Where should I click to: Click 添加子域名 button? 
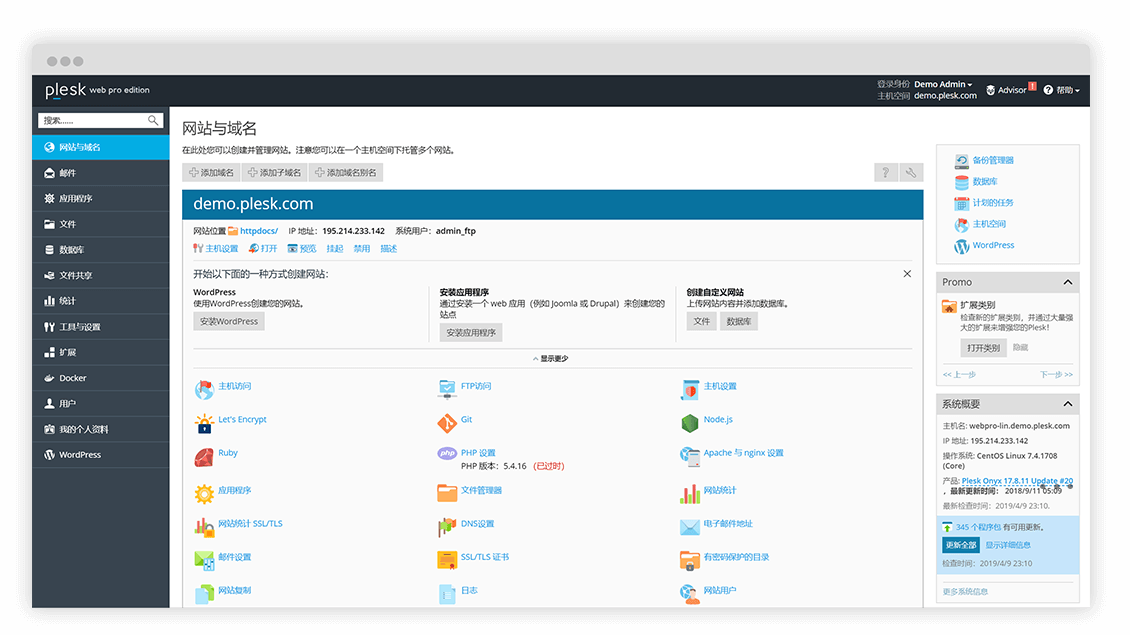[x=275, y=173]
